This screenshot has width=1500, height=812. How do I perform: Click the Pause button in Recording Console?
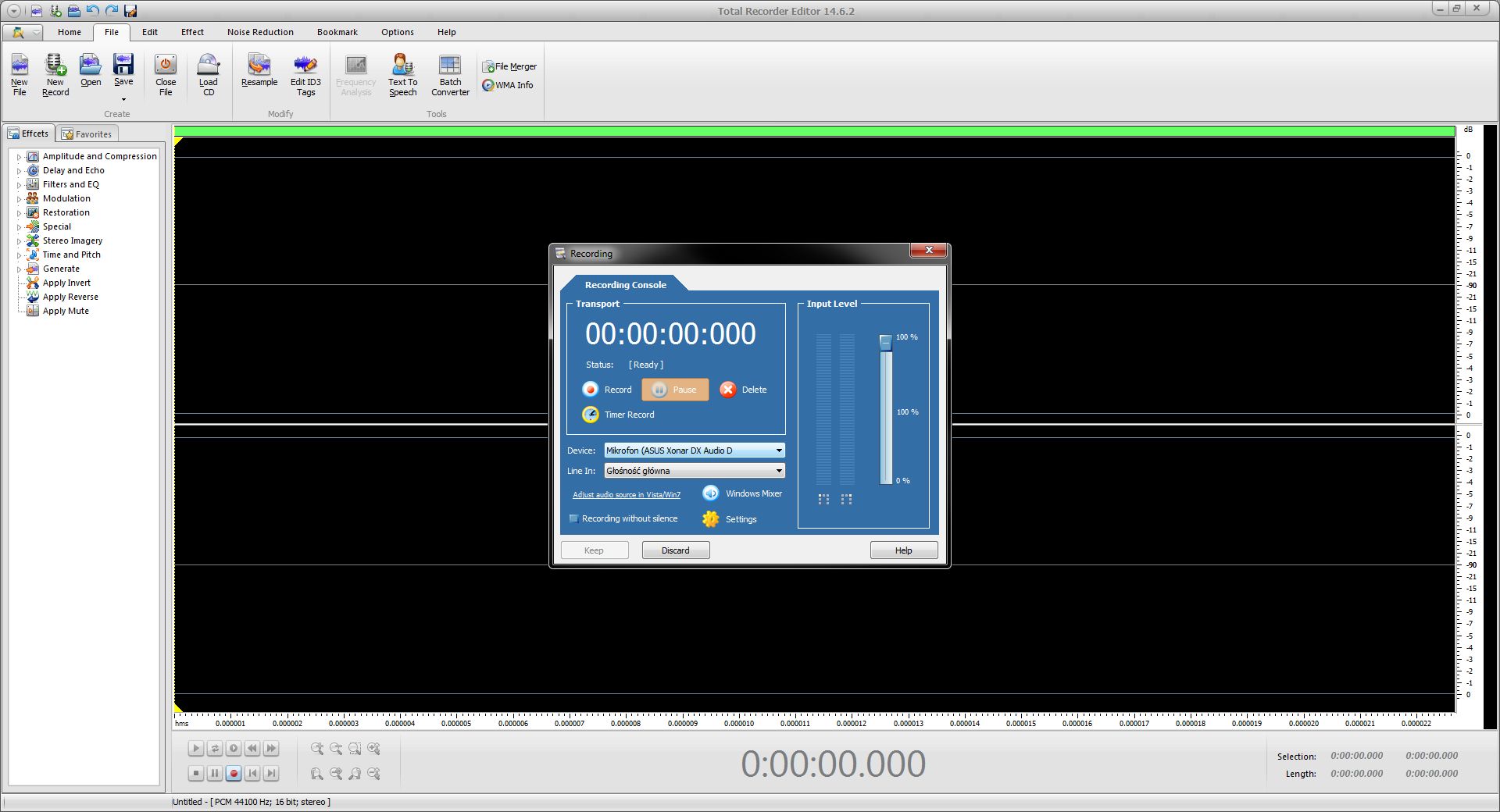click(675, 390)
